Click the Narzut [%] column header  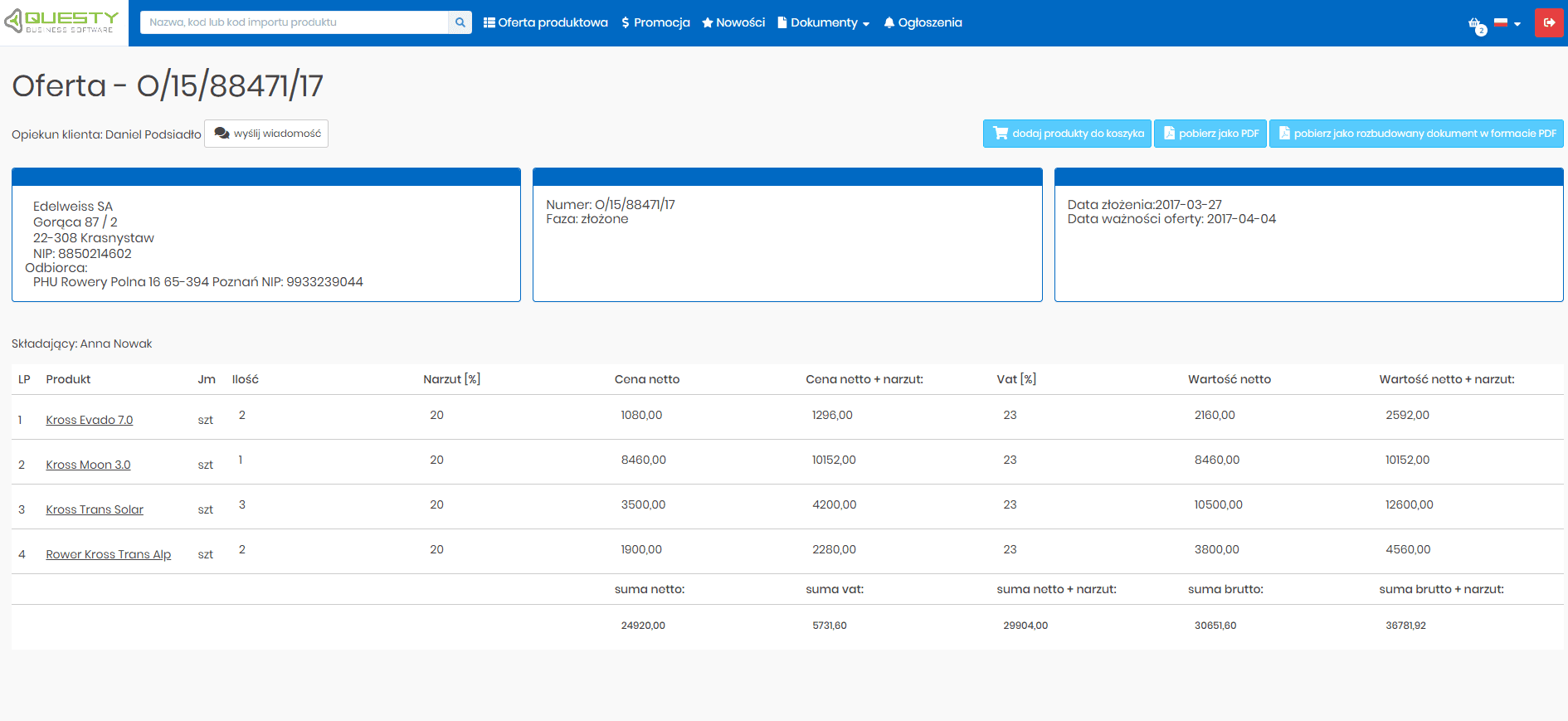pyautogui.click(x=452, y=379)
